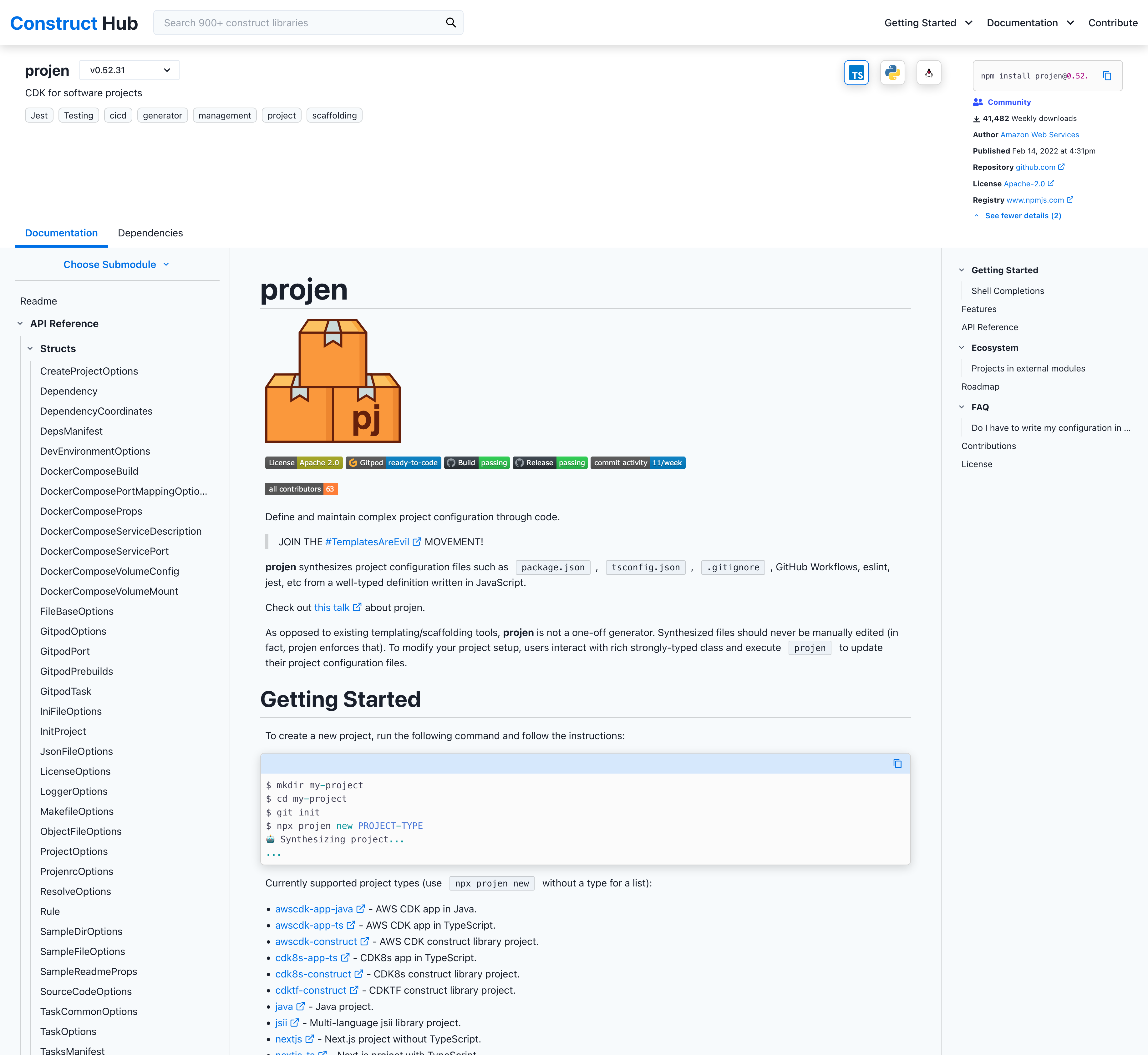The height and width of the screenshot is (1055, 1148).
Task: Click the all contributors 63 badge
Action: 301,489
